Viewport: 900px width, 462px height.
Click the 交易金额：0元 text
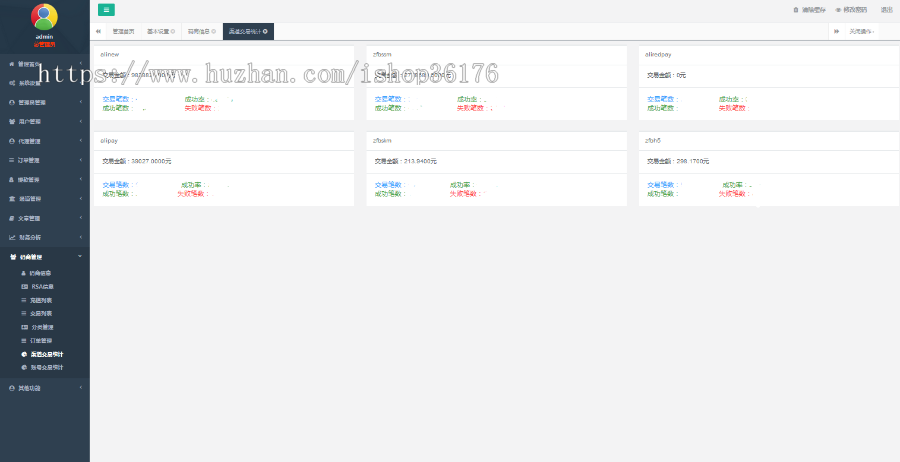(666, 75)
